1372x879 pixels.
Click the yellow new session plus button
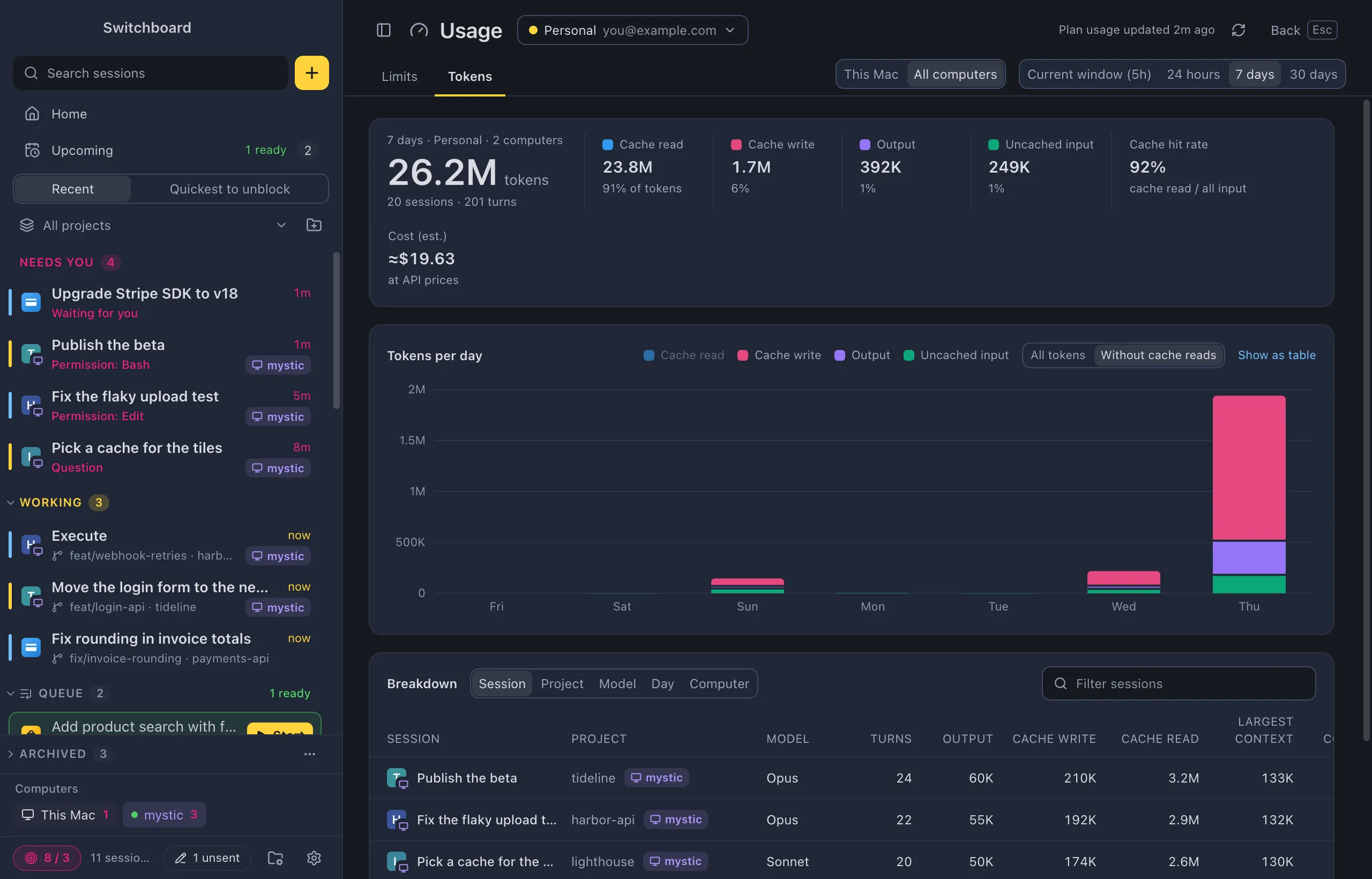311,73
